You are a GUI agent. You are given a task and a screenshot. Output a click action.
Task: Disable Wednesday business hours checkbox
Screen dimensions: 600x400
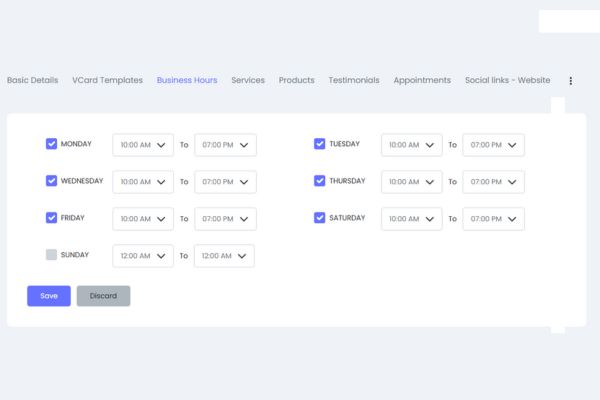(x=52, y=181)
